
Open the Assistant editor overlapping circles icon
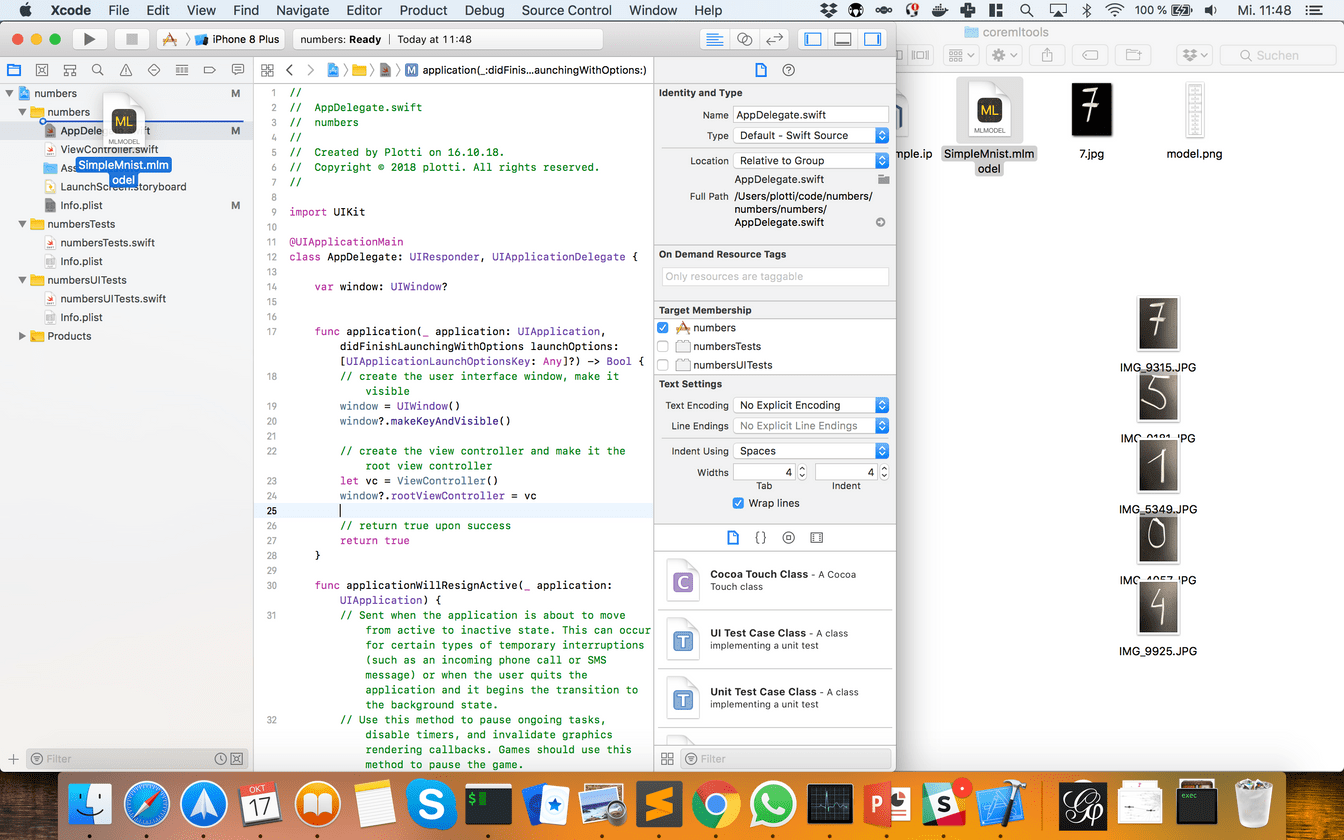tap(744, 38)
